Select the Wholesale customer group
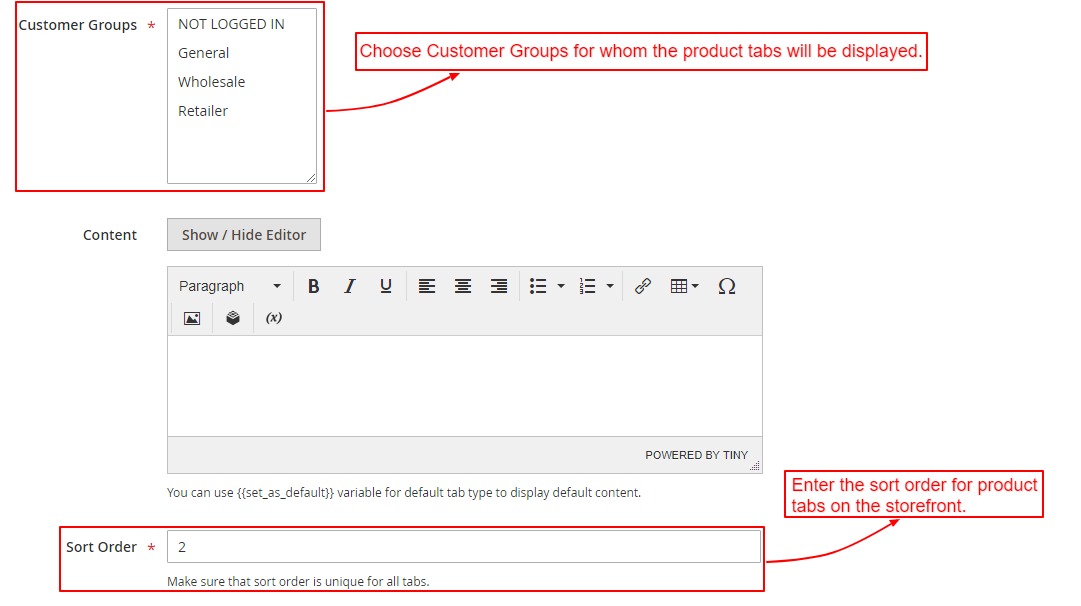 211,82
